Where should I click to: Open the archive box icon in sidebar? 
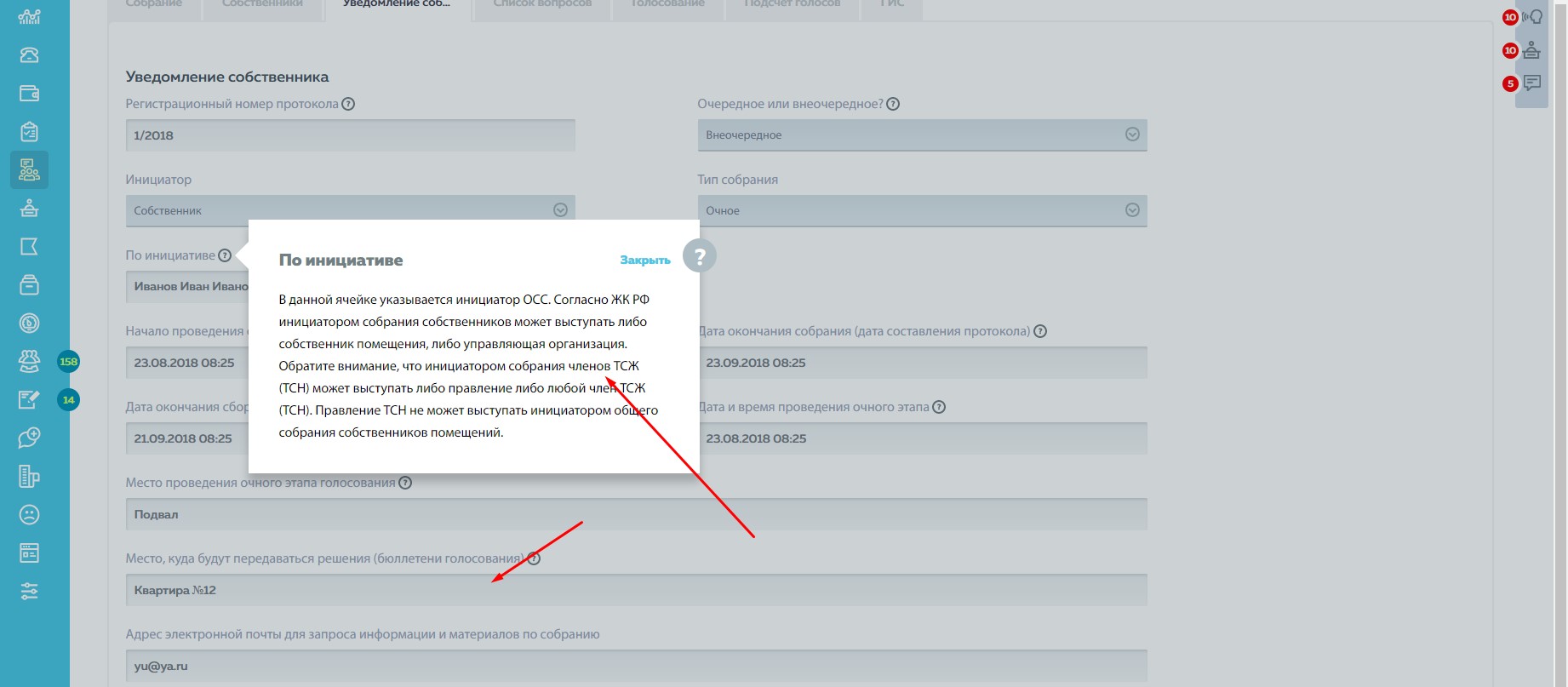(29, 284)
